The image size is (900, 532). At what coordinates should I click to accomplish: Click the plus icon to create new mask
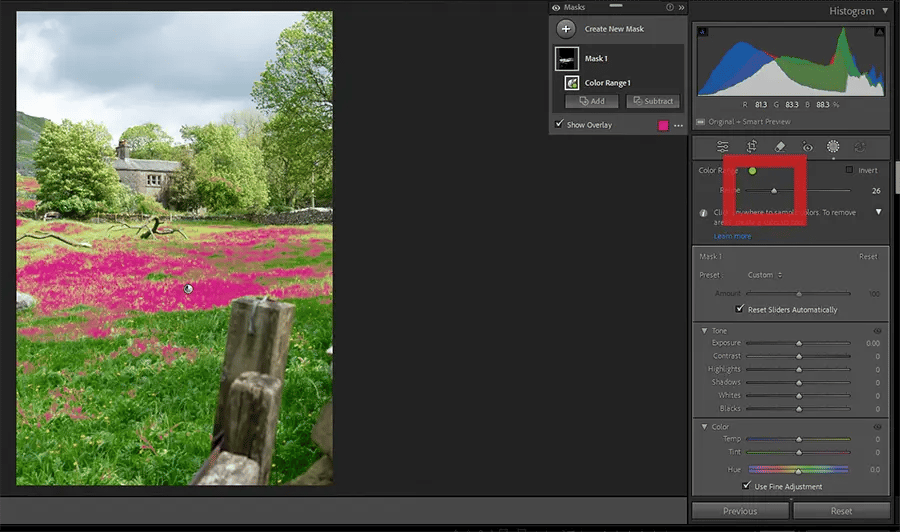coord(566,29)
